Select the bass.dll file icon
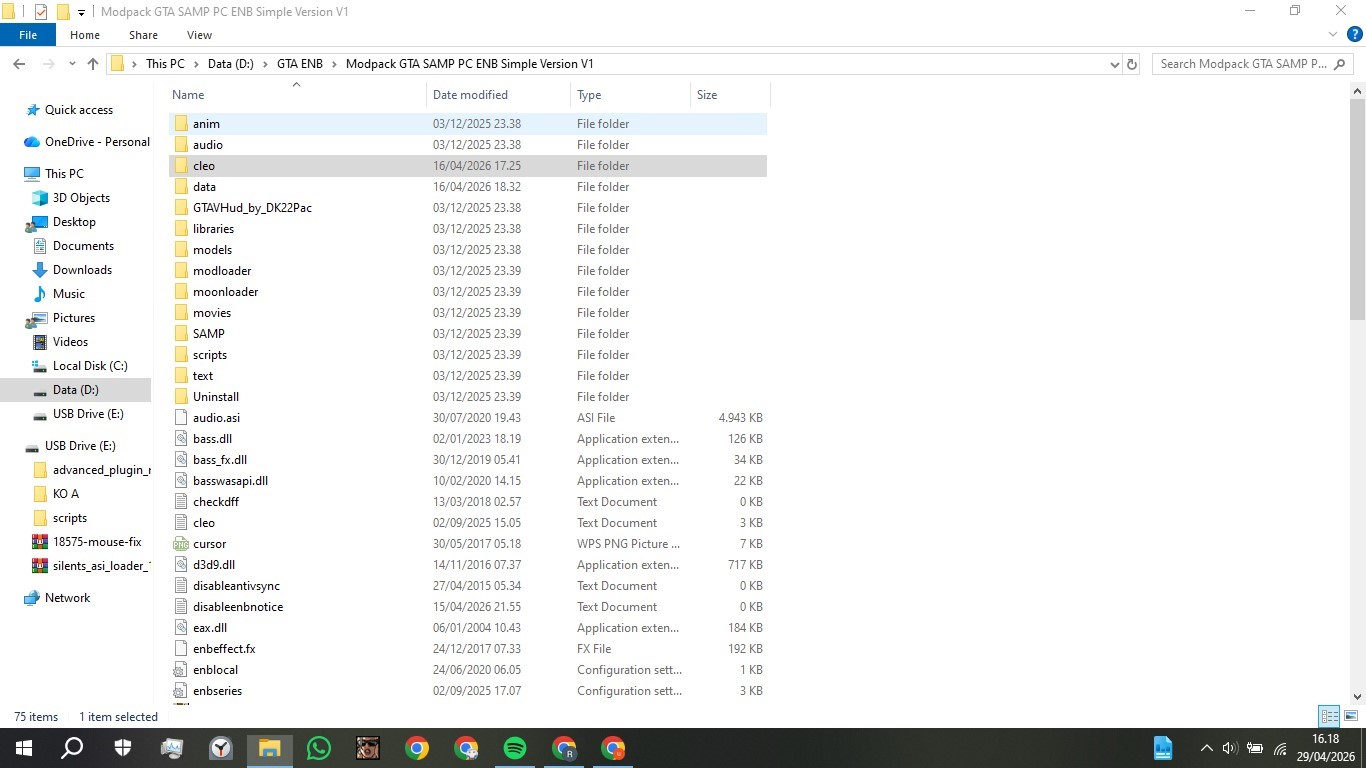Image resolution: width=1366 pixels, height=768 pixels. [x=181, y=439]
